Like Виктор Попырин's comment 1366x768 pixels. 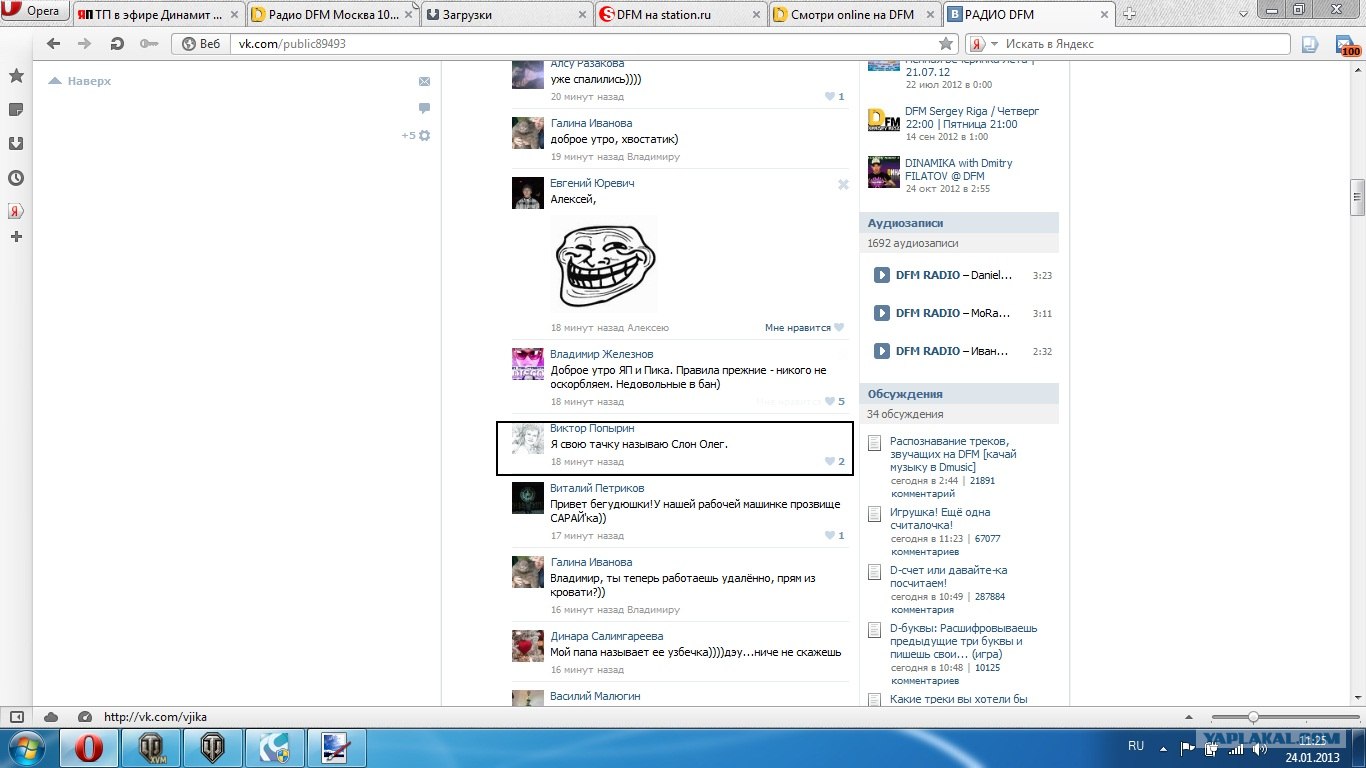pyautogui.click(x=835, y=462)
